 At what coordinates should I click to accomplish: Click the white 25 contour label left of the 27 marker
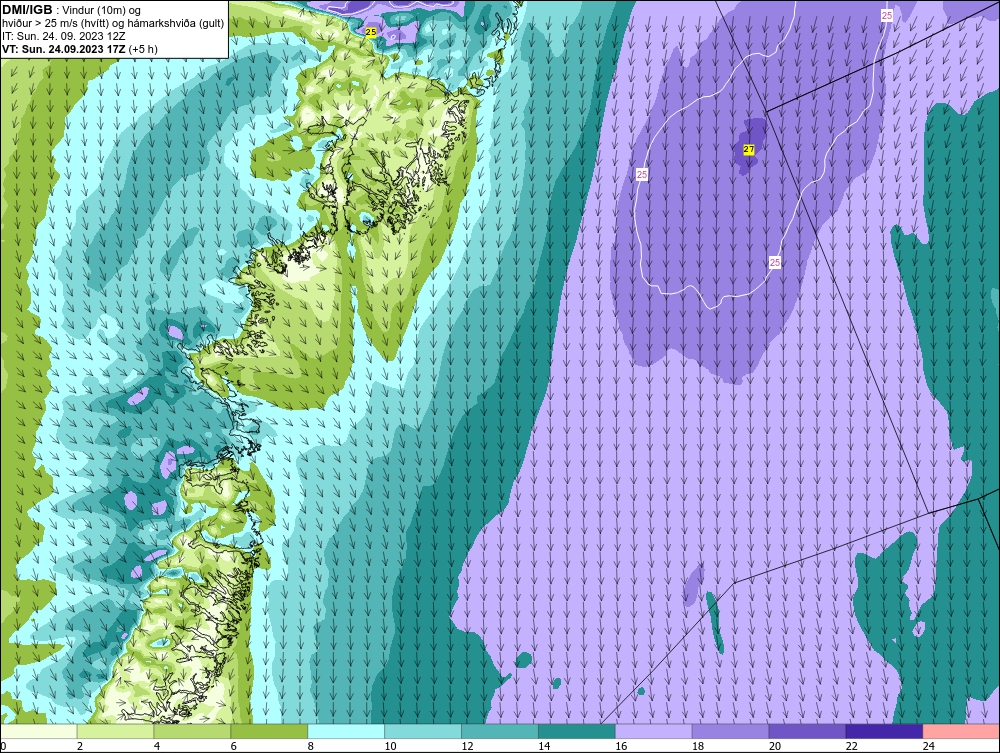point(642,174)
